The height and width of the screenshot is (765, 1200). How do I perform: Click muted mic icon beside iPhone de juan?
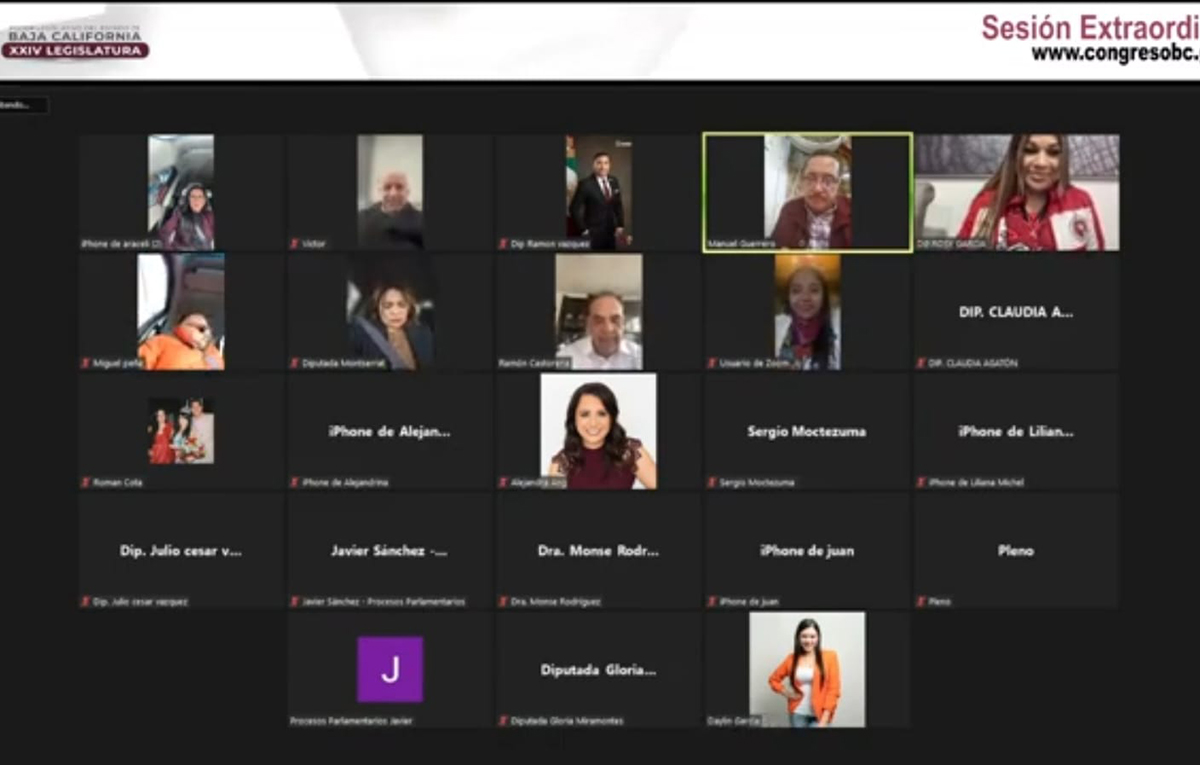click(x=712, y=601)
